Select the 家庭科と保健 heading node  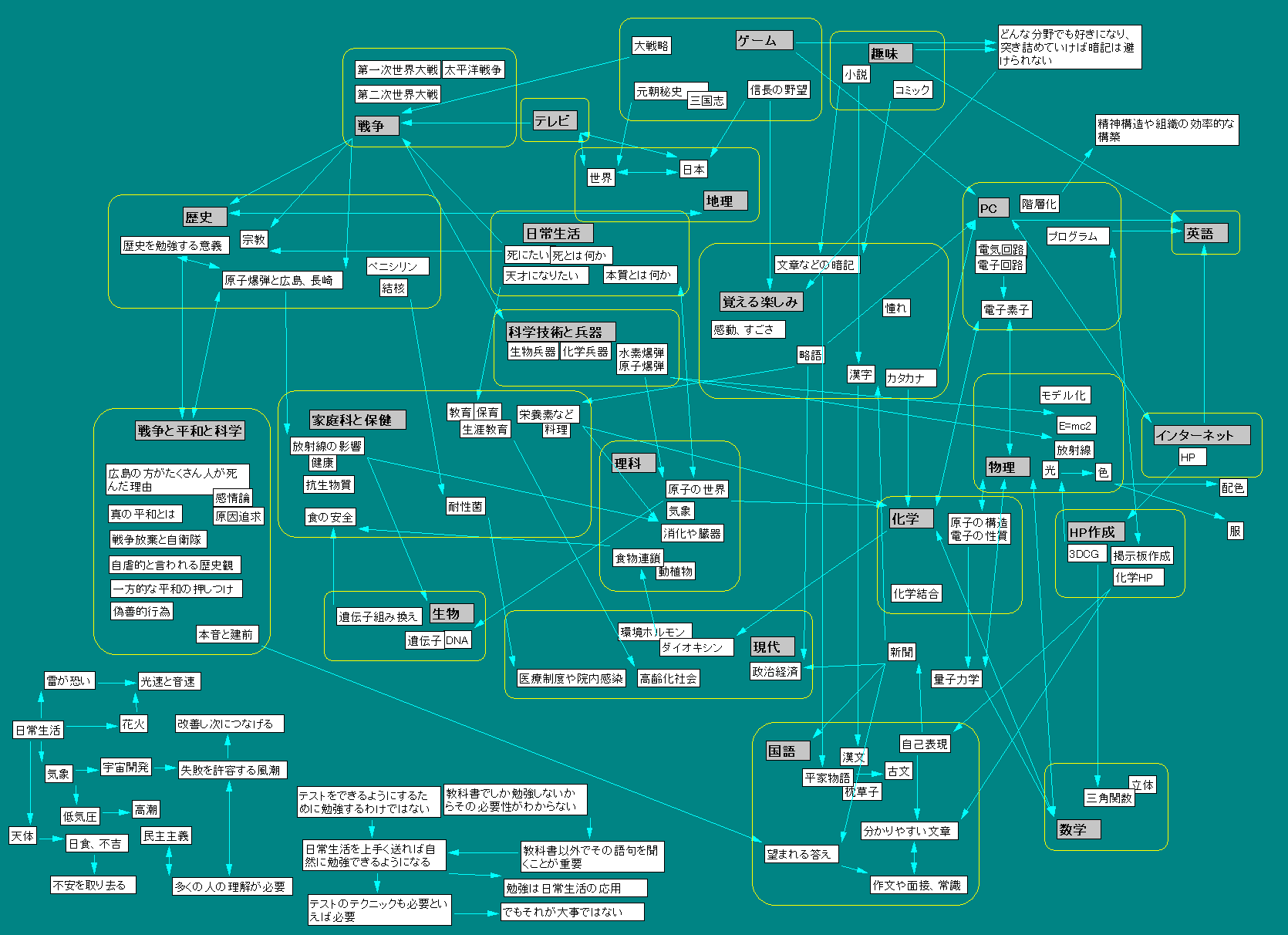pos(357,420)
